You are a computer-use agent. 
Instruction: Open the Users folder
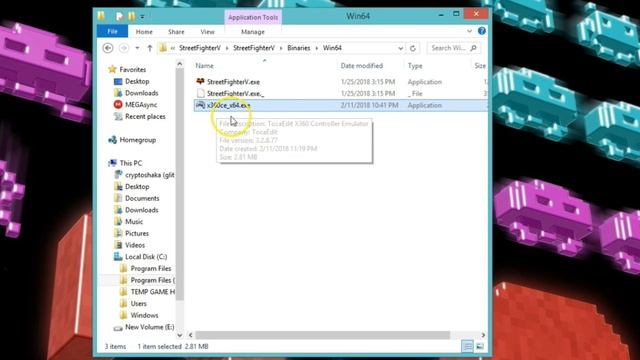pos(138,304)
